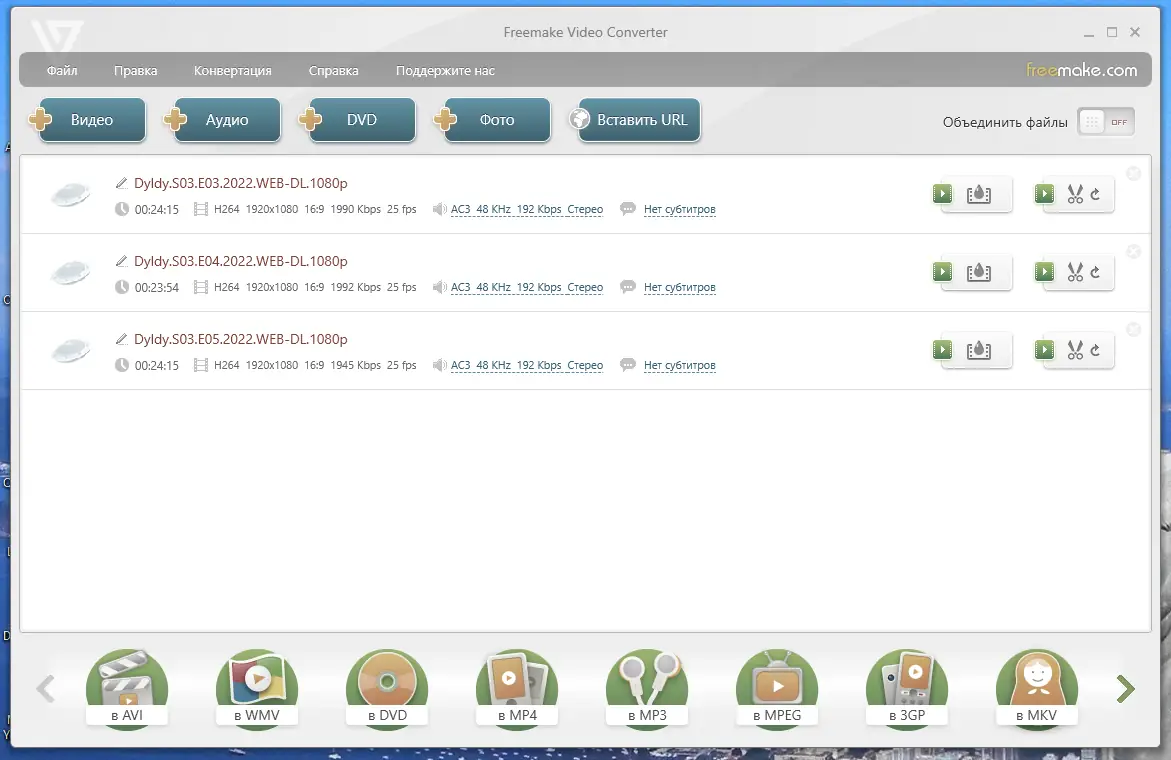Convert to AVI format icon
The image size is (1171, 760).
click(127, 688)
